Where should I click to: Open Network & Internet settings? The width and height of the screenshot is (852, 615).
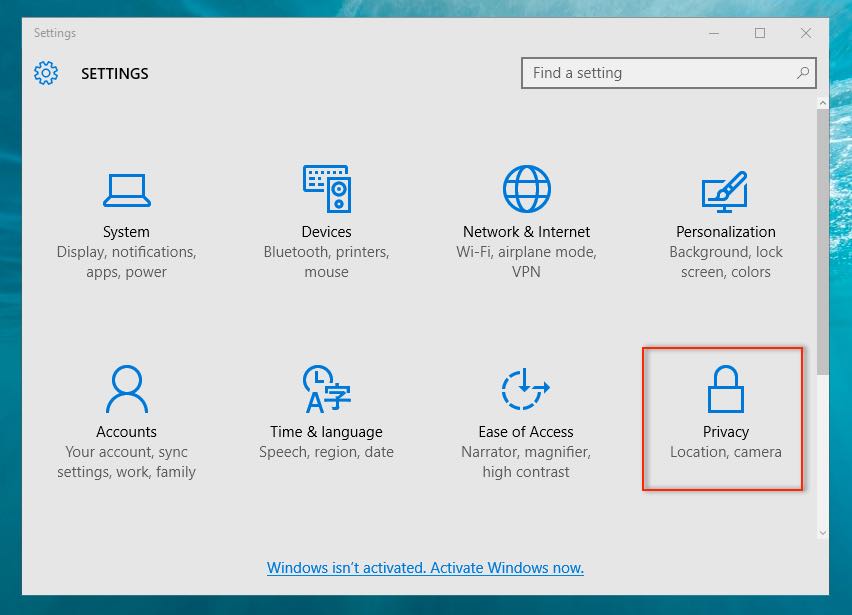tap(524, 210)
